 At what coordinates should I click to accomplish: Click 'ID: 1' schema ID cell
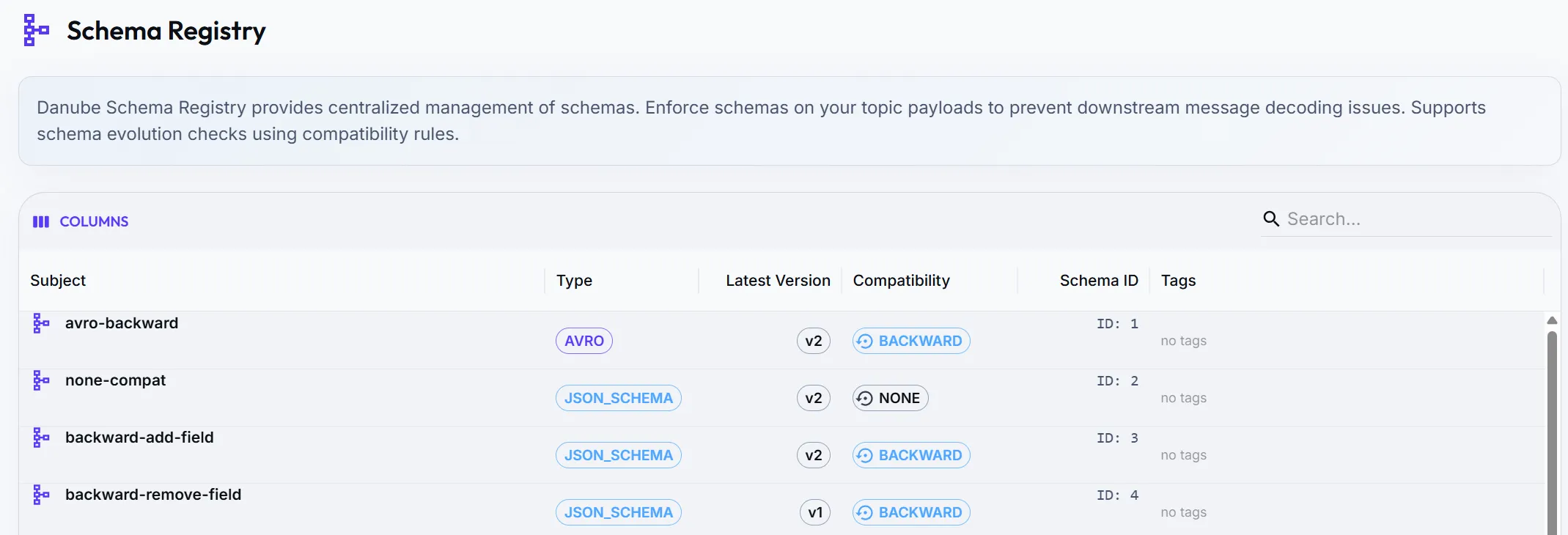tap(1117, 324)
